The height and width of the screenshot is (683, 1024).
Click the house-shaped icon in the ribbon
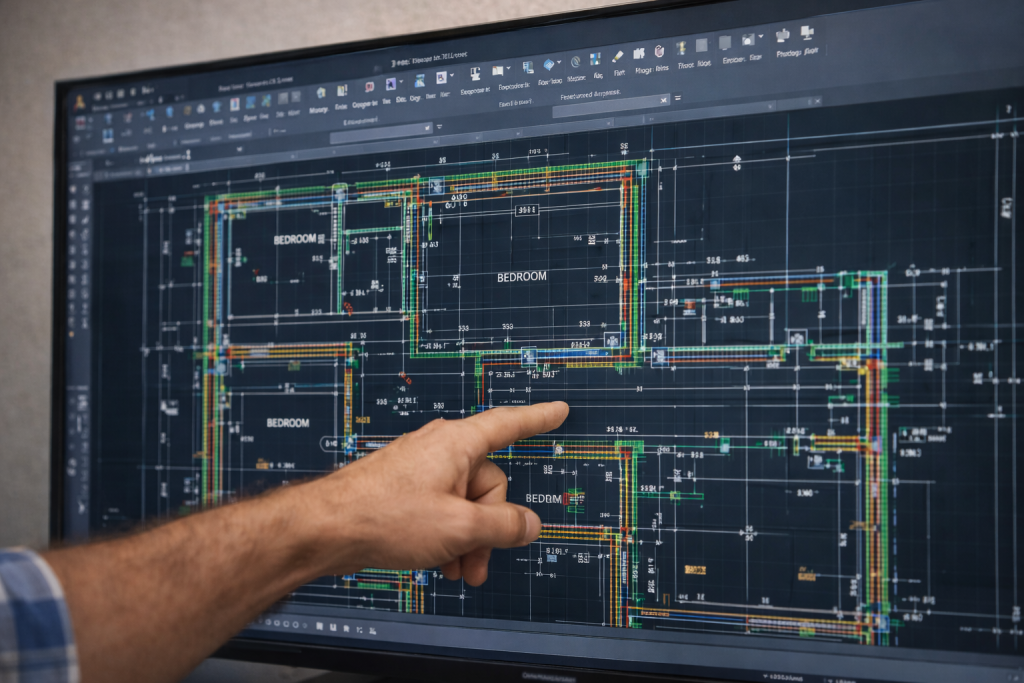321,91
